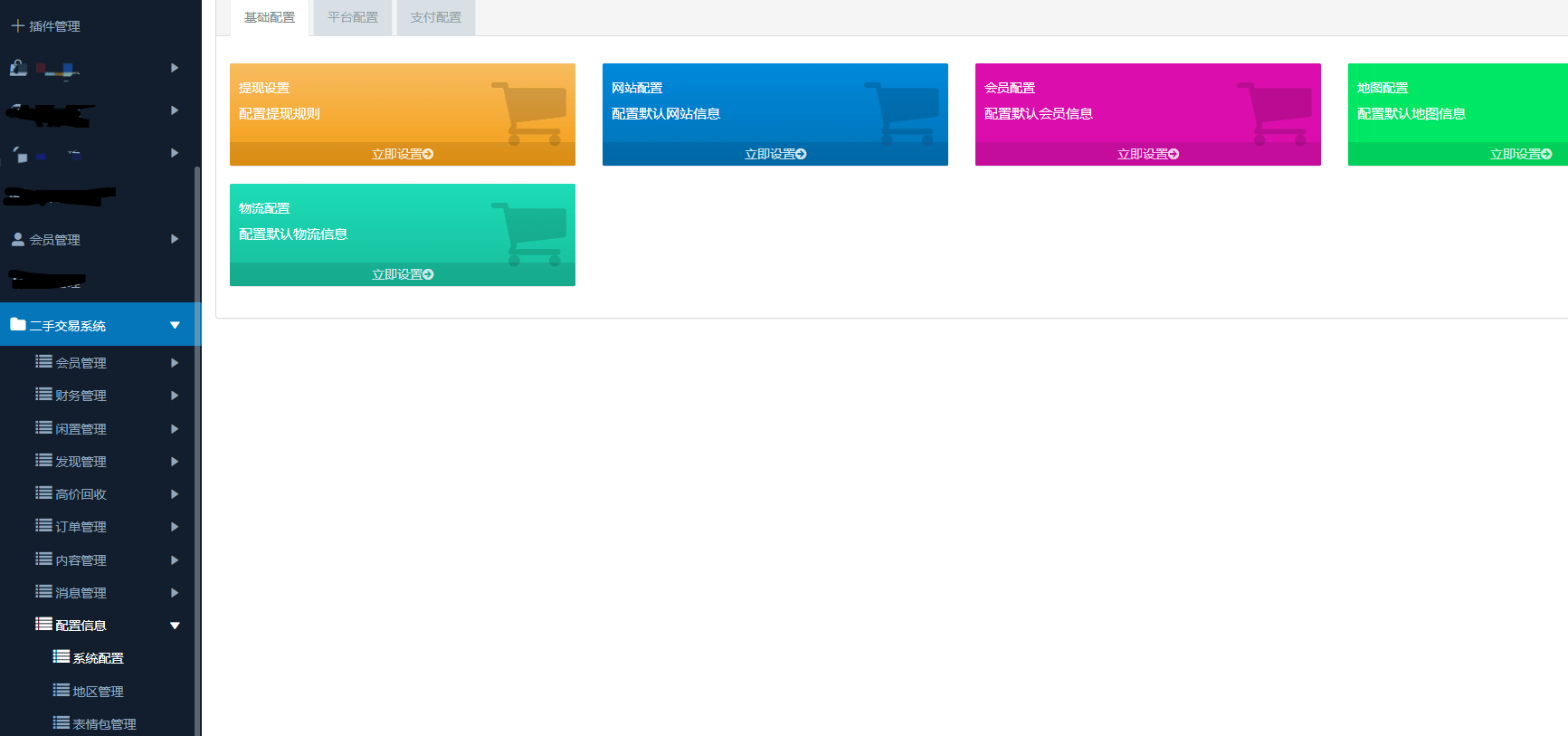Screen dimensions: 1568x736
Task: Switch to the 平台配置 tab
Action: pos(353,17)
